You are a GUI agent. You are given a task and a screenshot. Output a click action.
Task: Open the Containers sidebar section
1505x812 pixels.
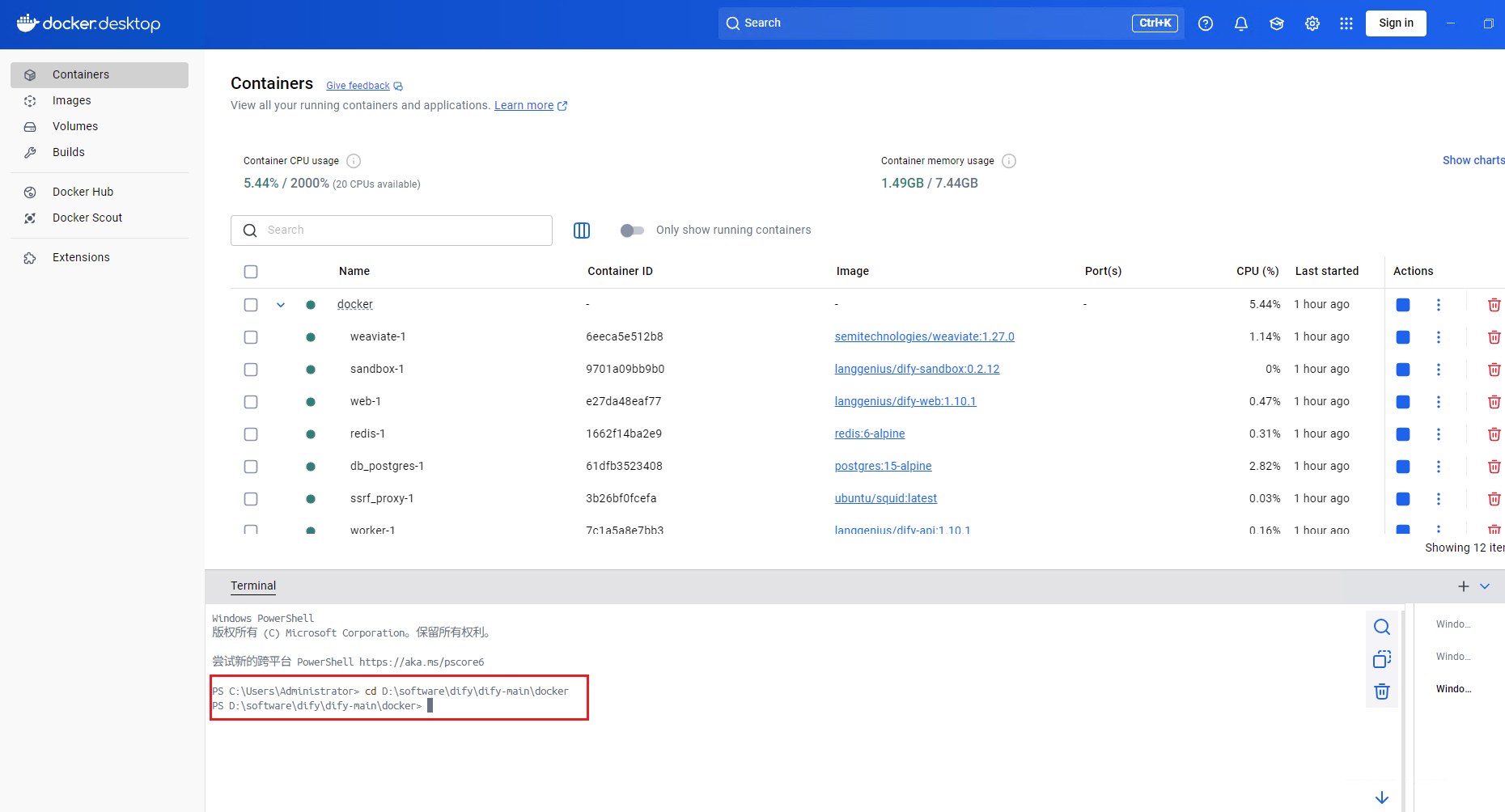(100, 75)
